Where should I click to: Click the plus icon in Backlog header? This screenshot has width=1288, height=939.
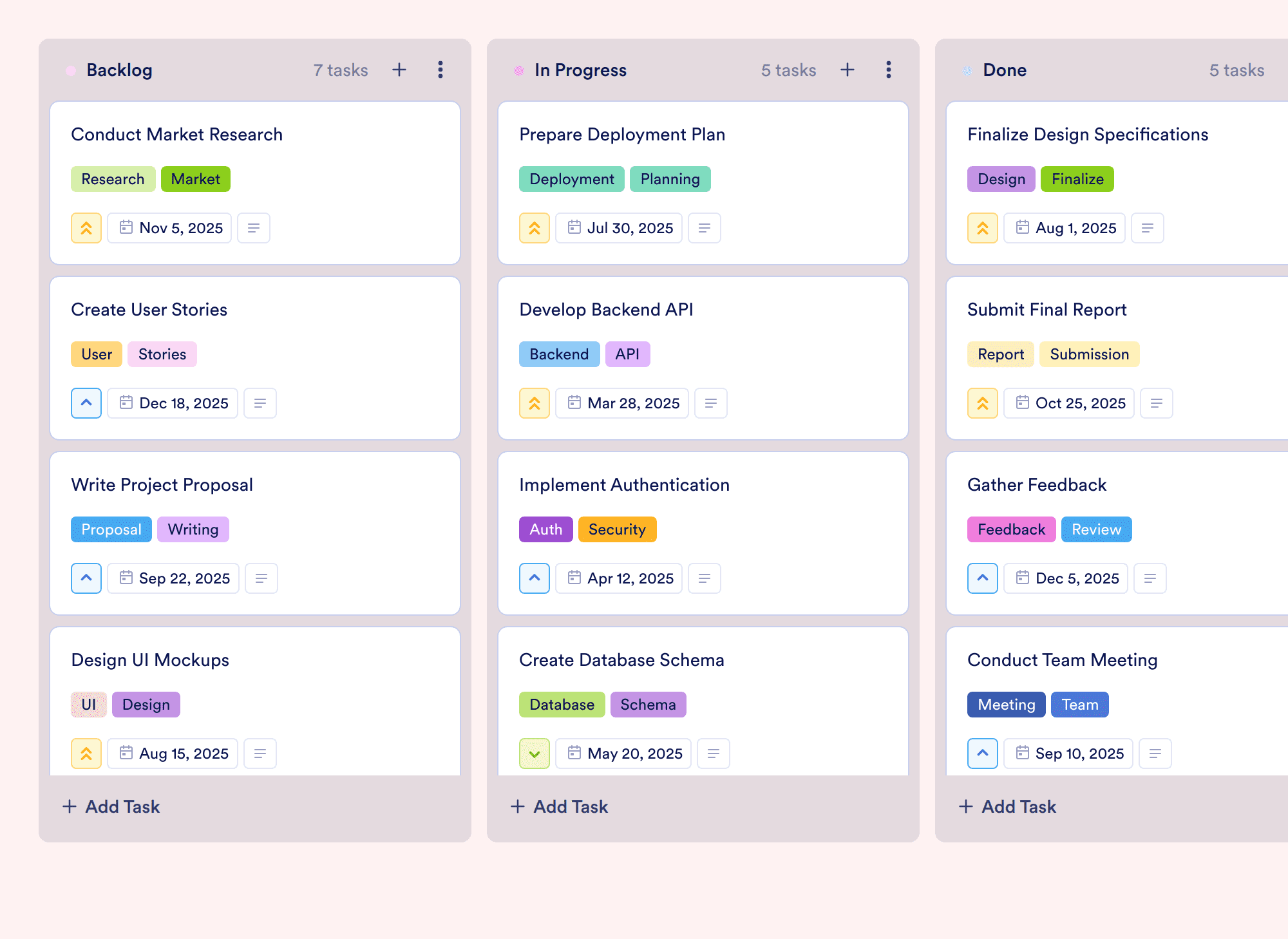(399, 70)
